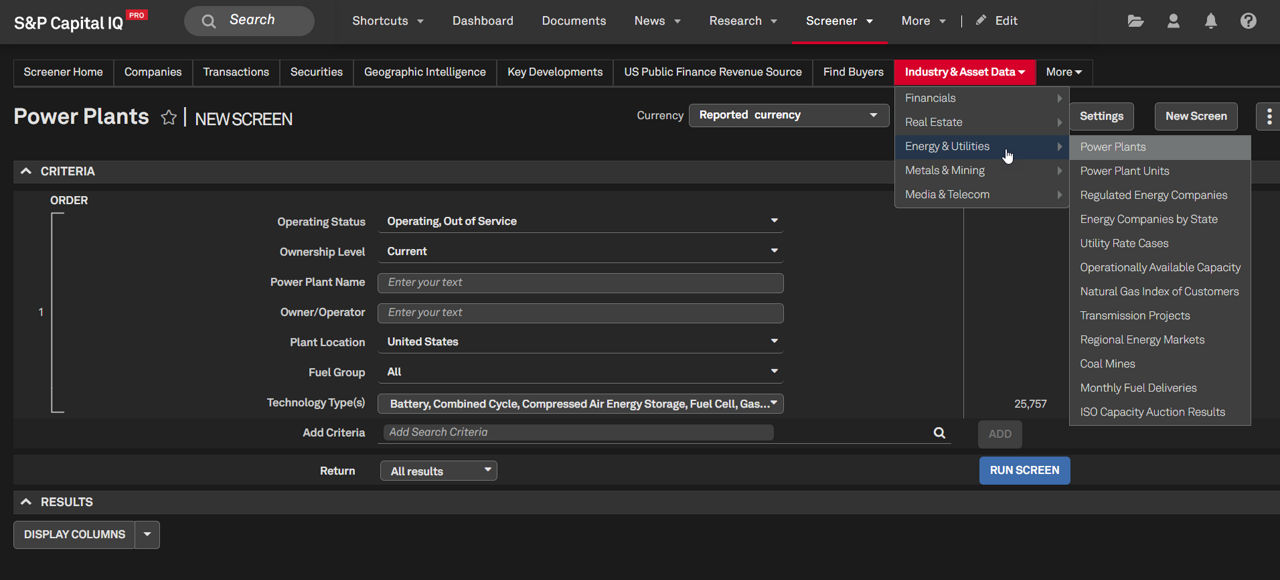Select ISO Capacity Auction Results
The image size is (1280, 580).
tap(1160, 411)
